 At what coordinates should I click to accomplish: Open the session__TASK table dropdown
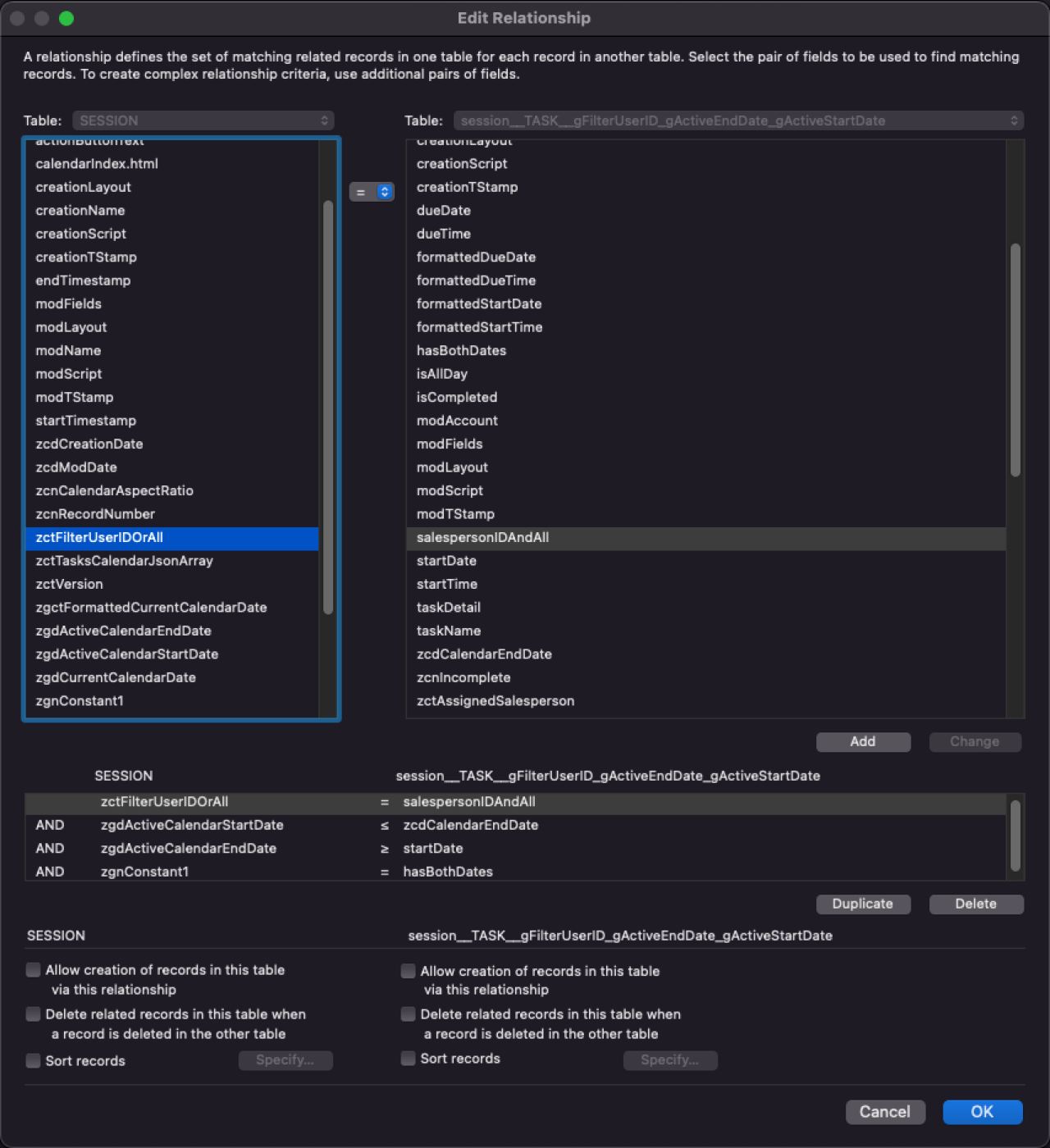pyautogui.click(x=738, y=121)
